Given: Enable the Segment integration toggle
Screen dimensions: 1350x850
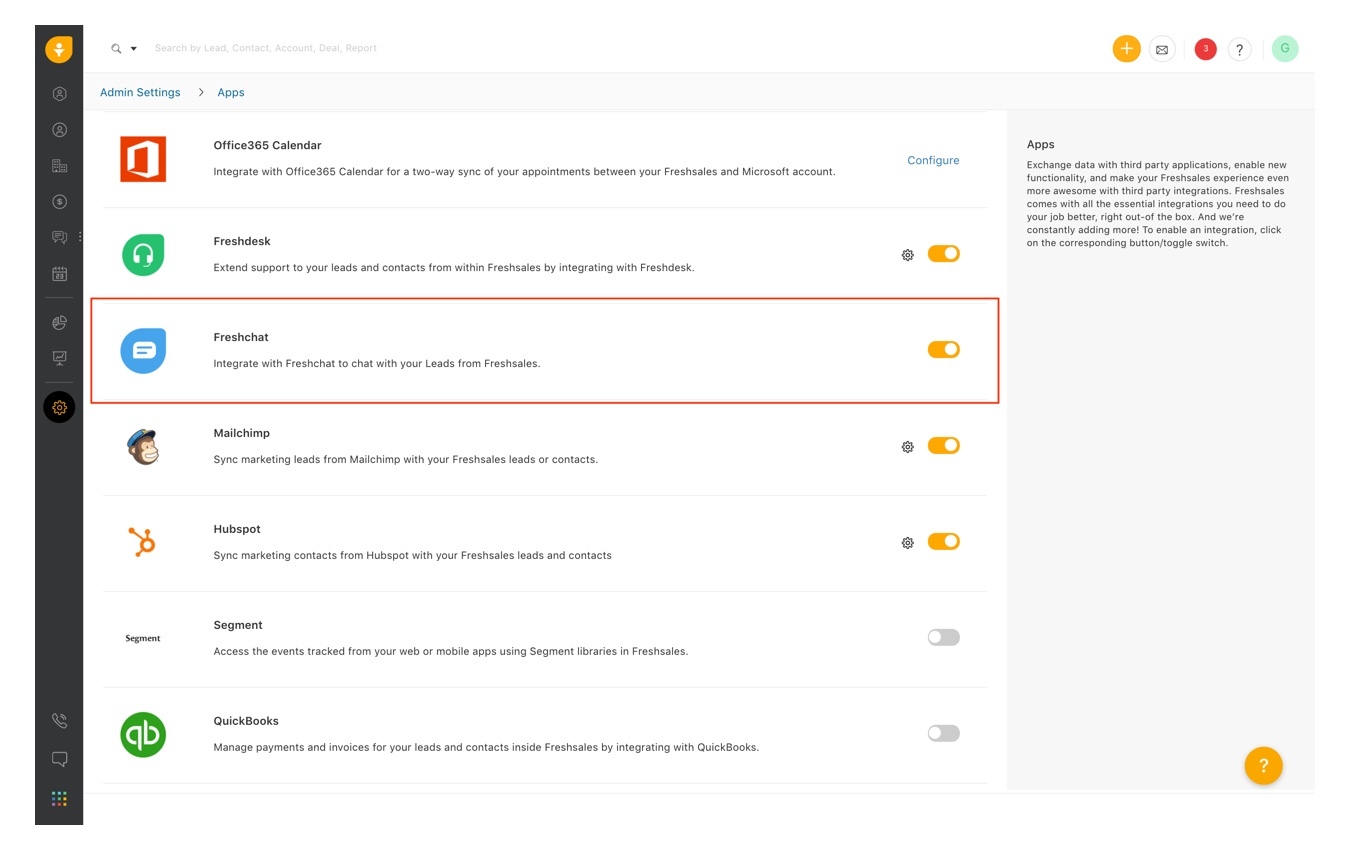Looking at the screenshot, I should click(x=943, y=637).
